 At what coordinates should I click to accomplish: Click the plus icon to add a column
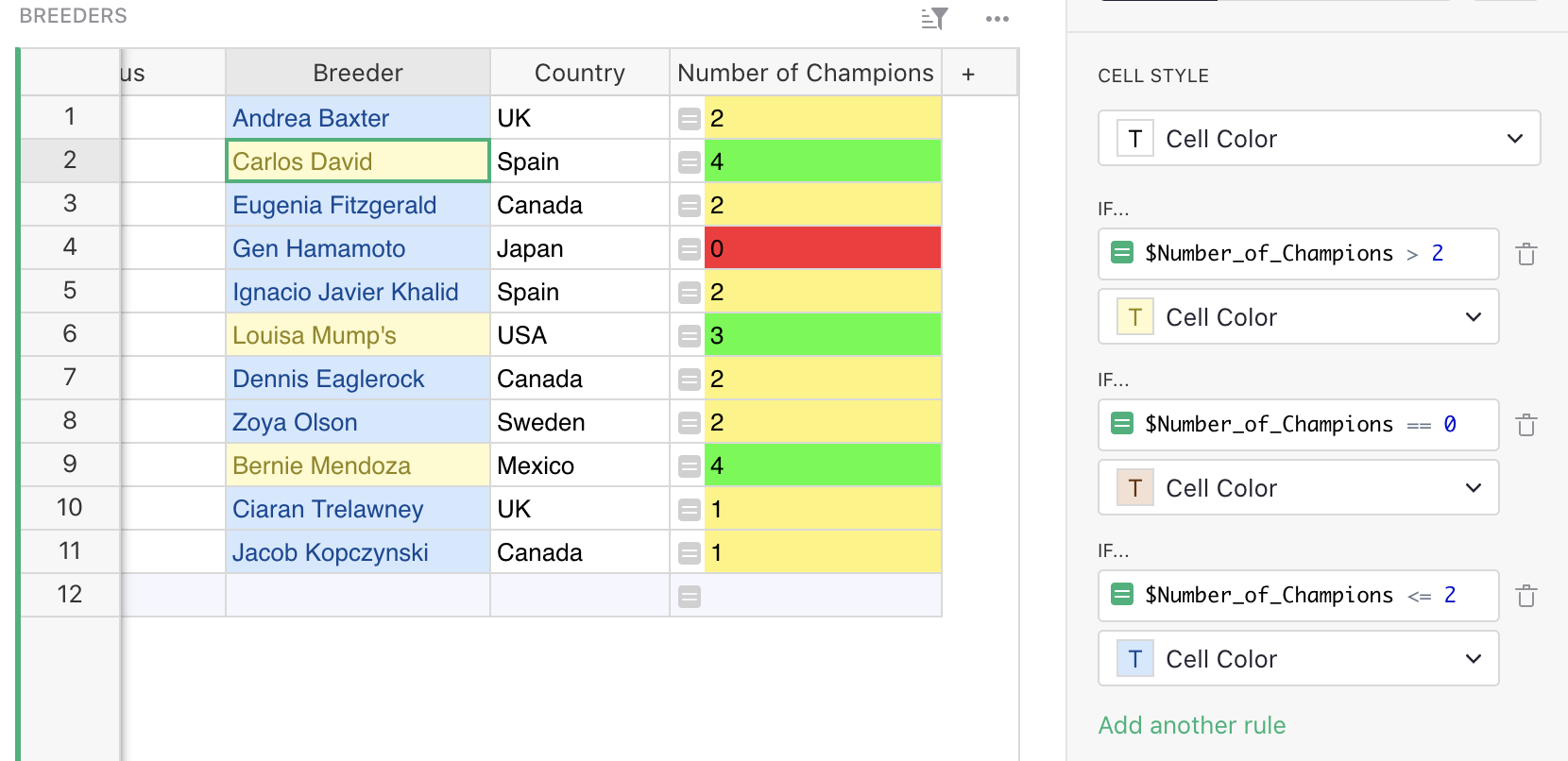point(968,74)
